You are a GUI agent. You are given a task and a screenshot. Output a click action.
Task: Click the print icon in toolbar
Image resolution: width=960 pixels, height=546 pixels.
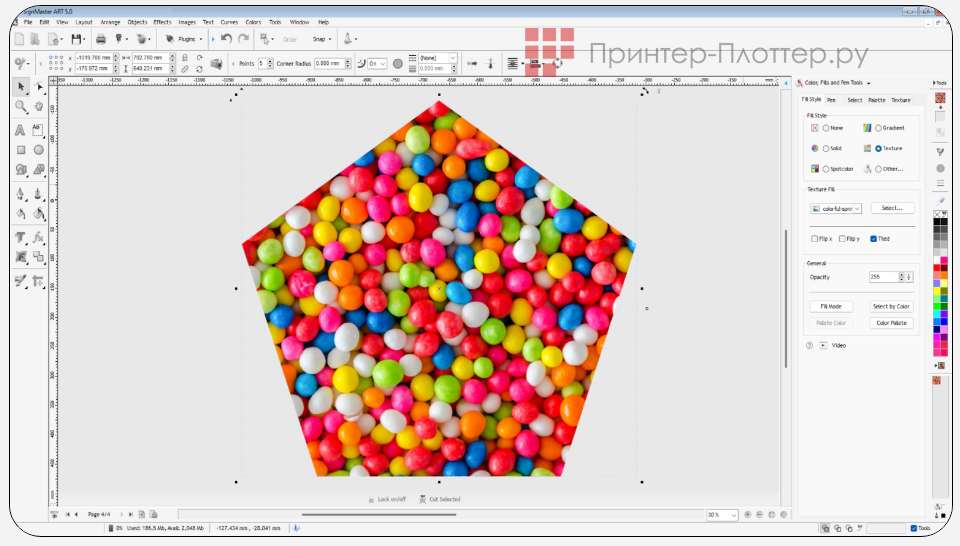(100, 39)
